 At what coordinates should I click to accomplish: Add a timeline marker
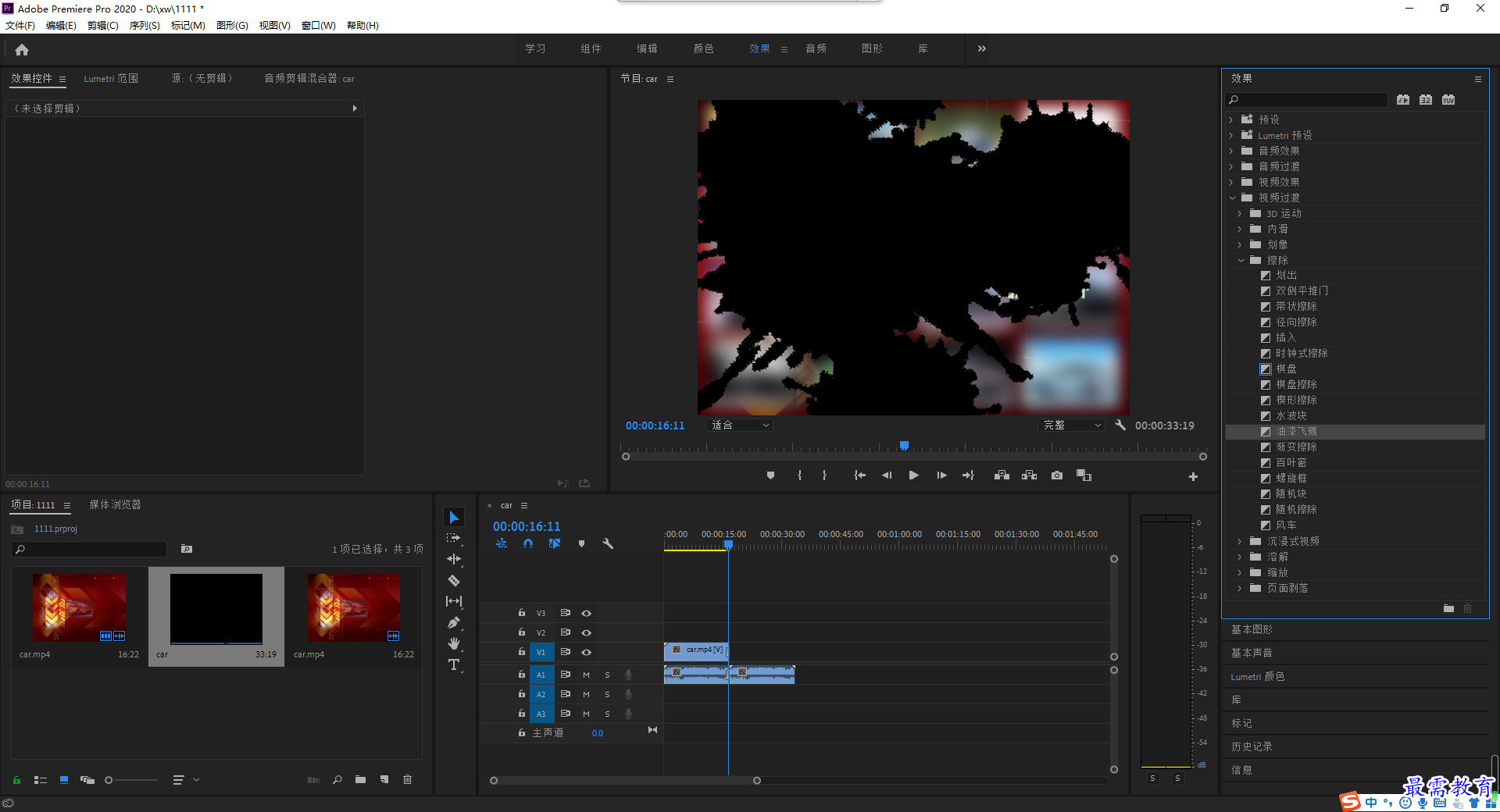pyautogui.click(x=581, y=543)
